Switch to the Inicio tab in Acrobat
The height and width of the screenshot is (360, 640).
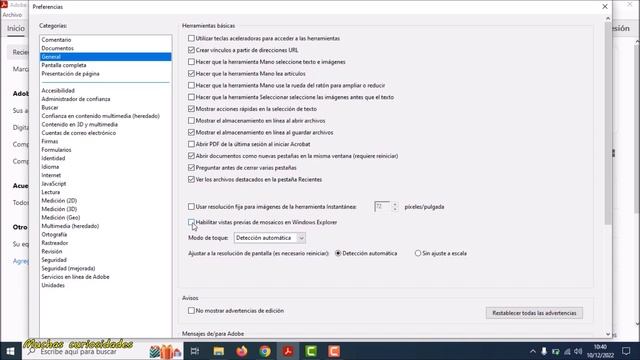pyautogui.click(x=16, y=28)
